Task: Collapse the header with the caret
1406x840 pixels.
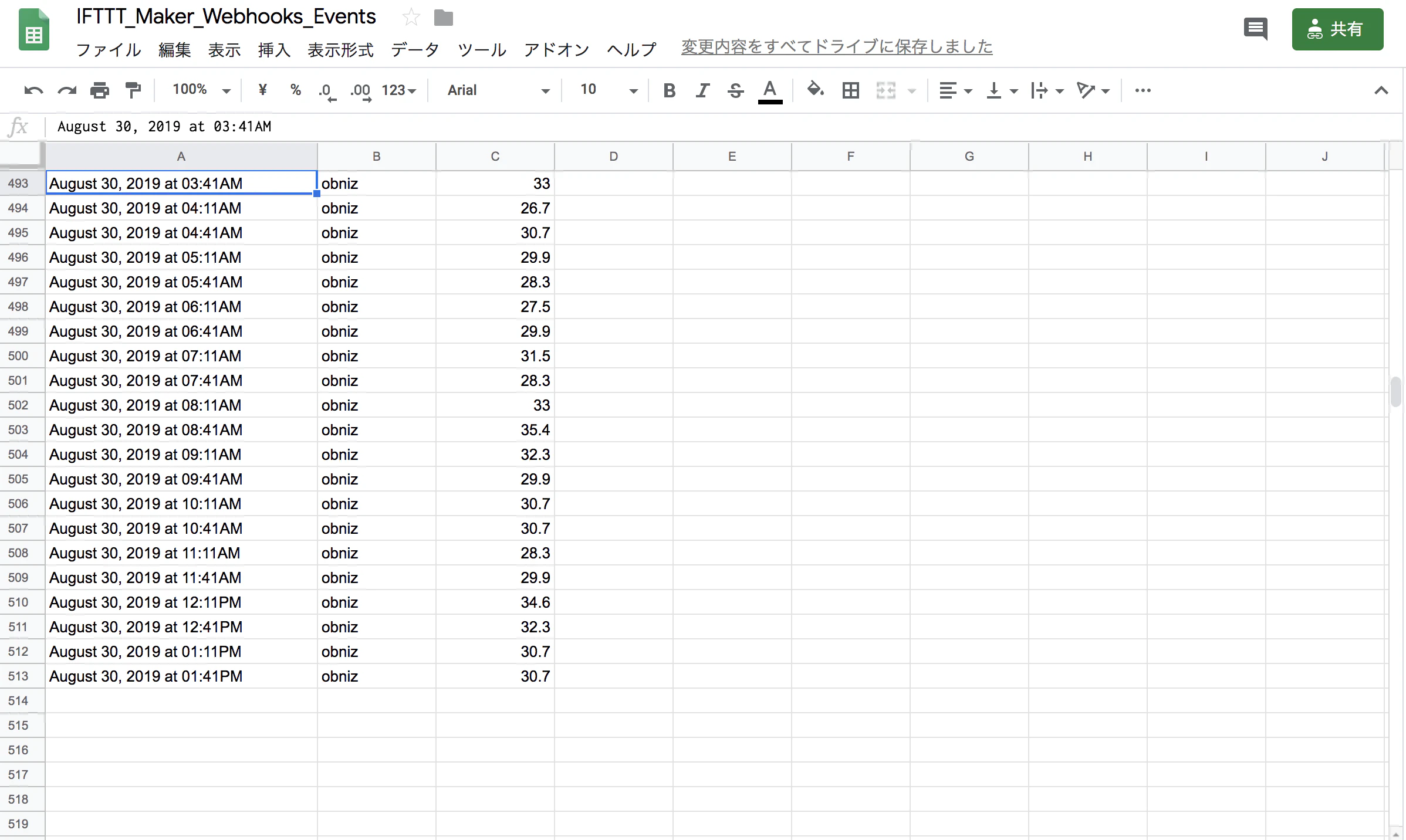Action: (1381, 90)
